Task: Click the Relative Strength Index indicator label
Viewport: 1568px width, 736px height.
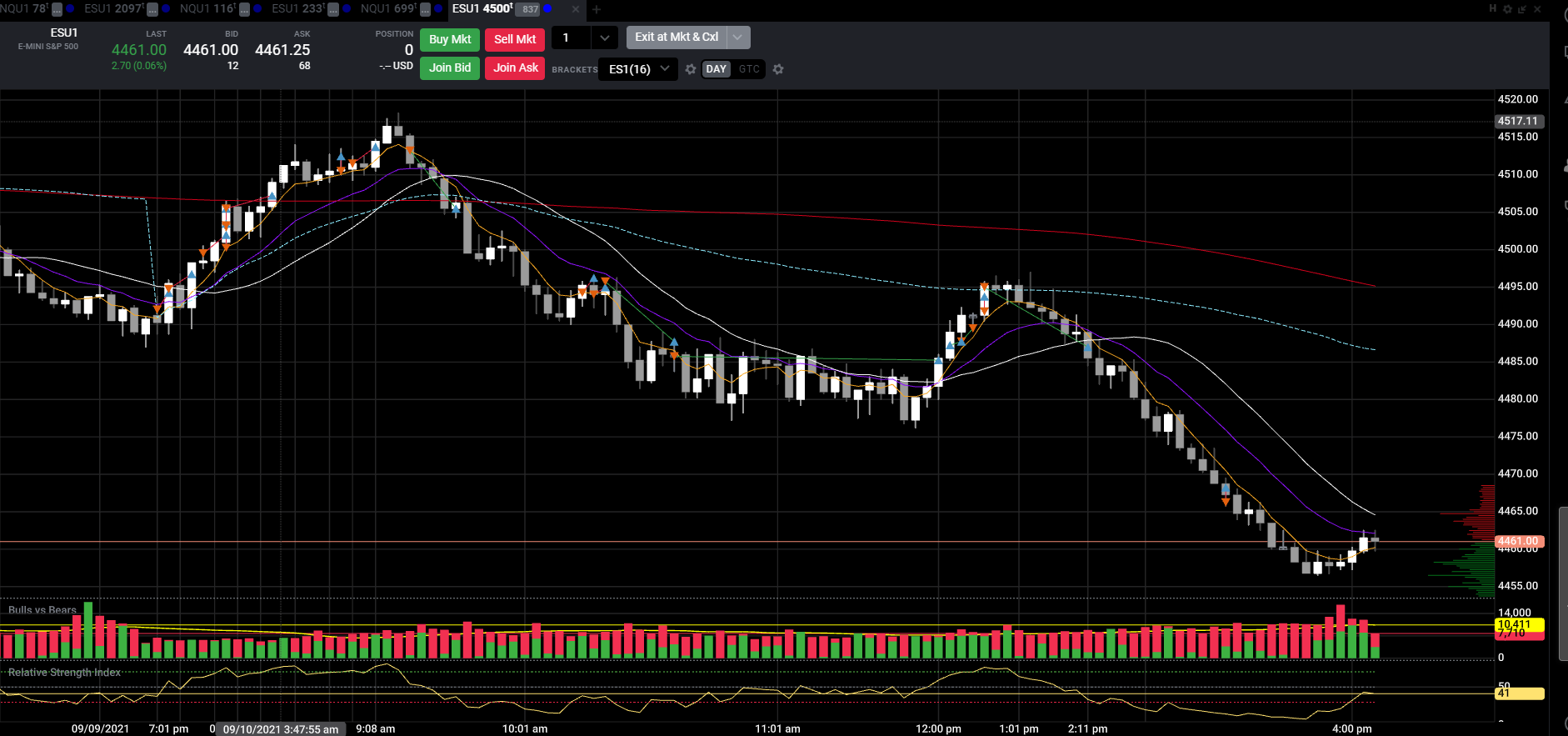Action: point(64,673)
